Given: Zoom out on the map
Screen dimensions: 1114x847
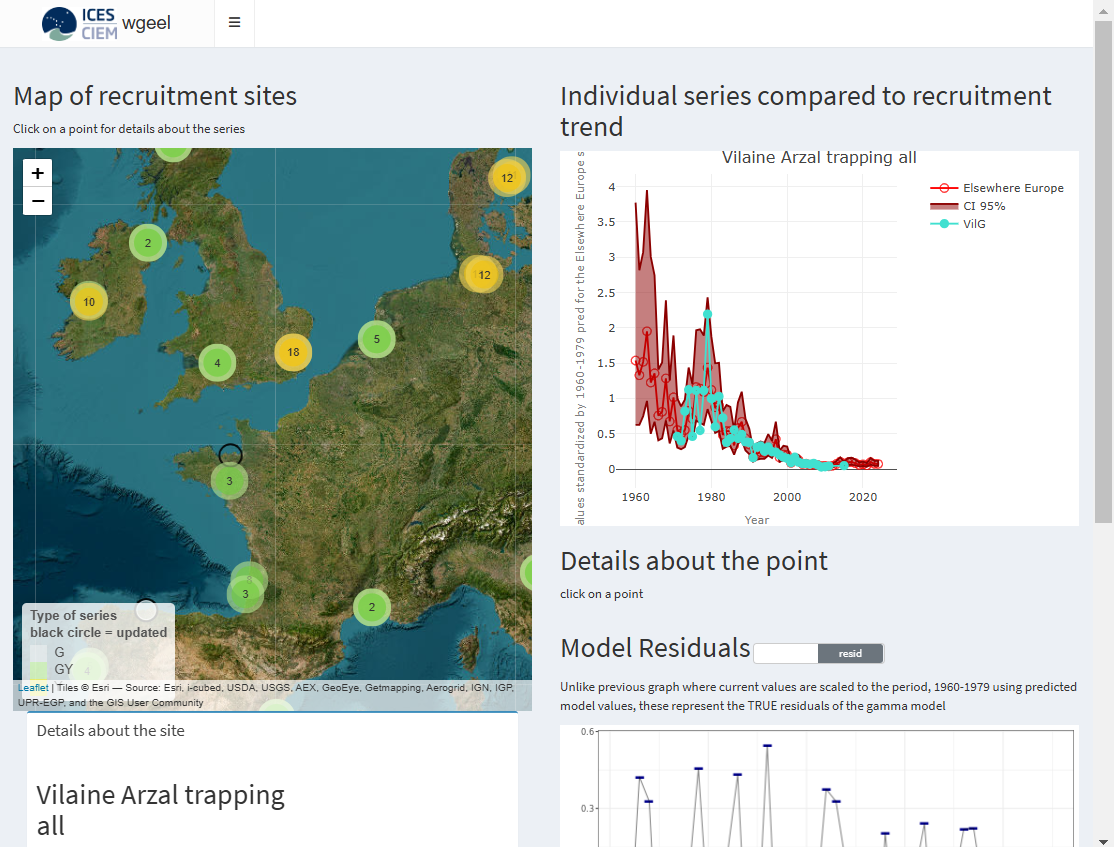Looking at the screenshot, I should click(x=37, y=201).
